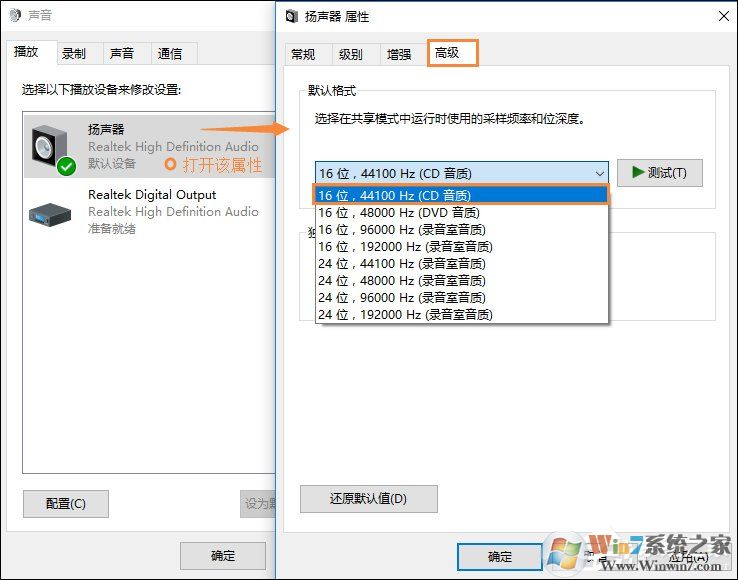Screen dimensions: 738x580
Task: Click 确定 in the speaker properties dialog
Action: (x=499, y=556)
